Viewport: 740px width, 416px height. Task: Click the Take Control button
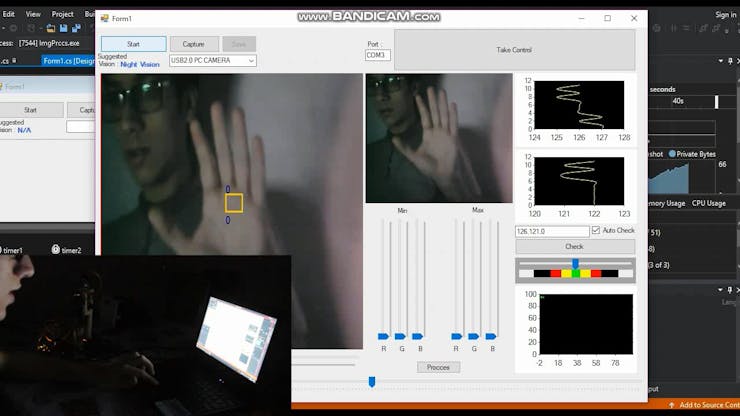(x=514, y=50)
